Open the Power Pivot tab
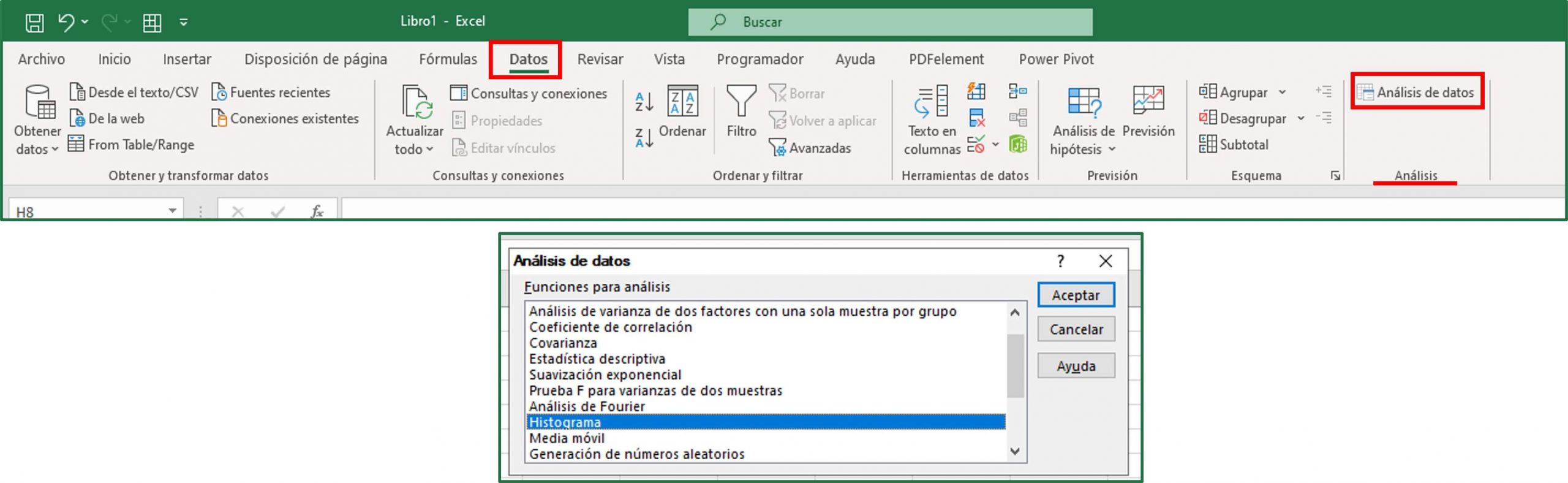 tap(1056, 59)
